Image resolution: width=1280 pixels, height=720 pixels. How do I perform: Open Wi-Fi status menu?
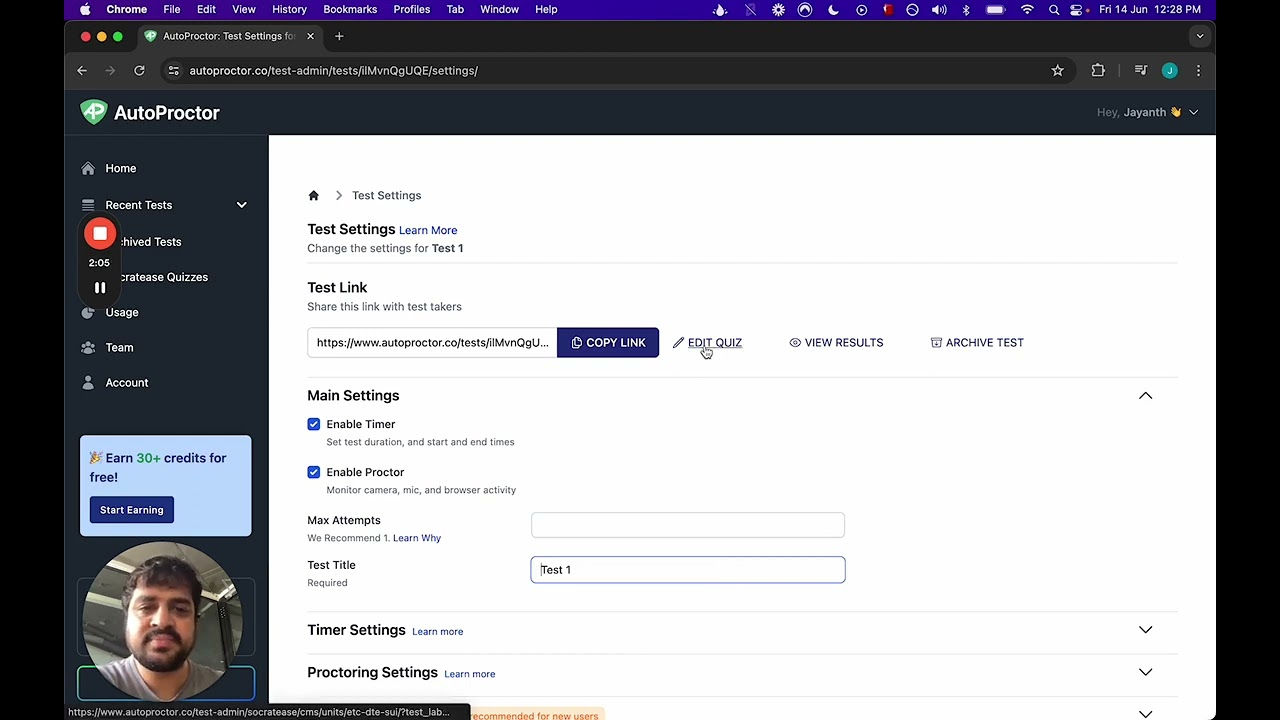pyautogui.click(x=1027, y=9)
